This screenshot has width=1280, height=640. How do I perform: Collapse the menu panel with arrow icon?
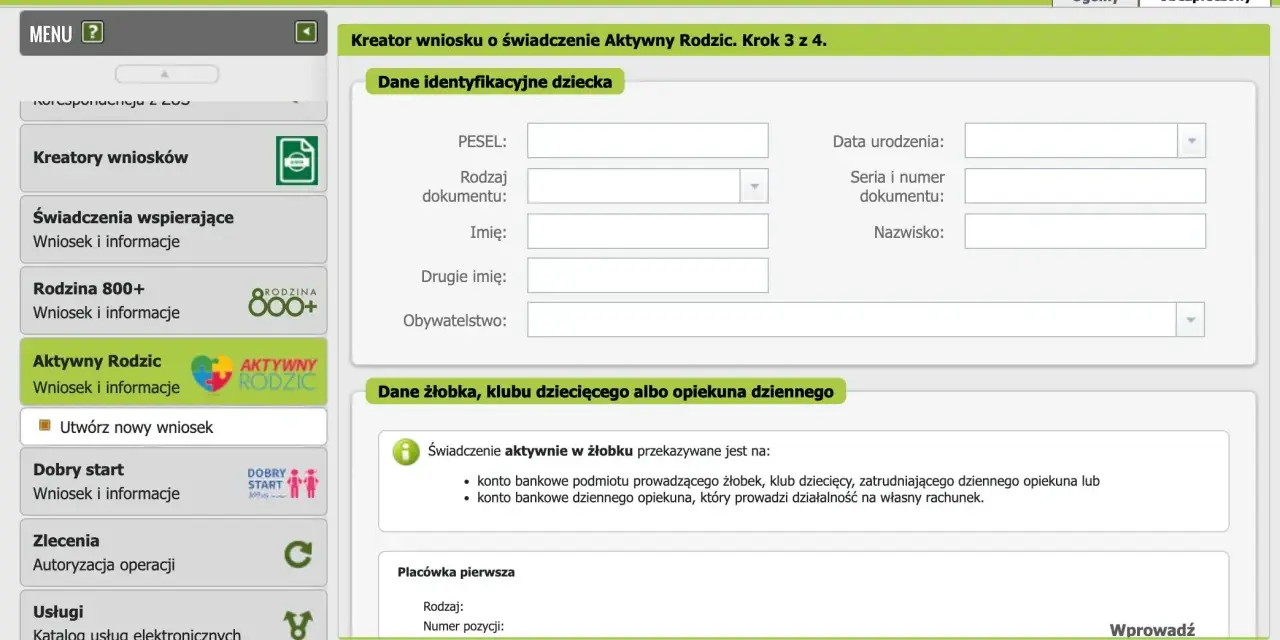pos(305,33)
